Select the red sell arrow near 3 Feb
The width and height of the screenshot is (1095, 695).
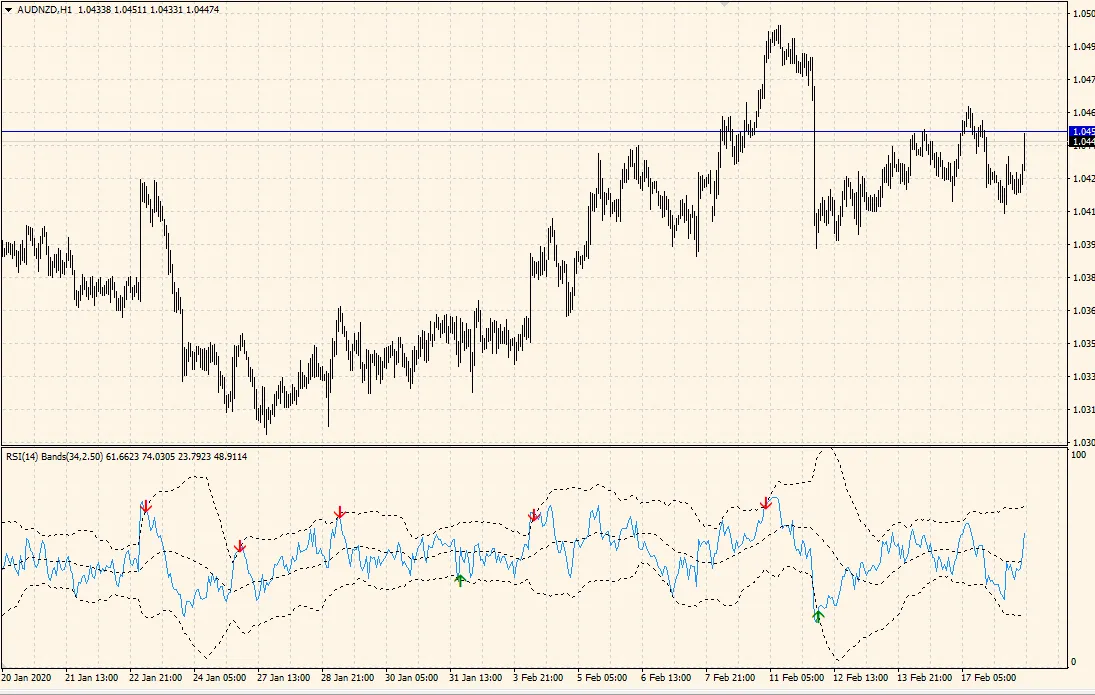(x=532, y=515)
